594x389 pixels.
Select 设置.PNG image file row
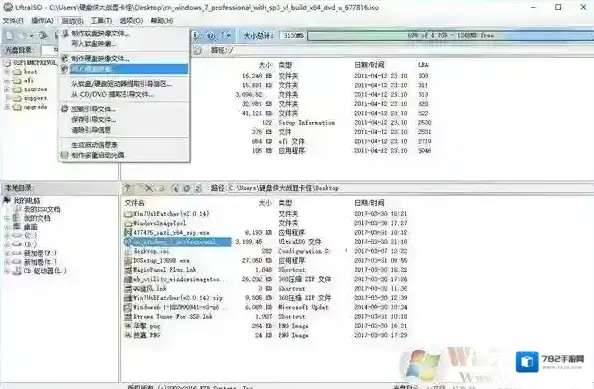coord(266,335)
